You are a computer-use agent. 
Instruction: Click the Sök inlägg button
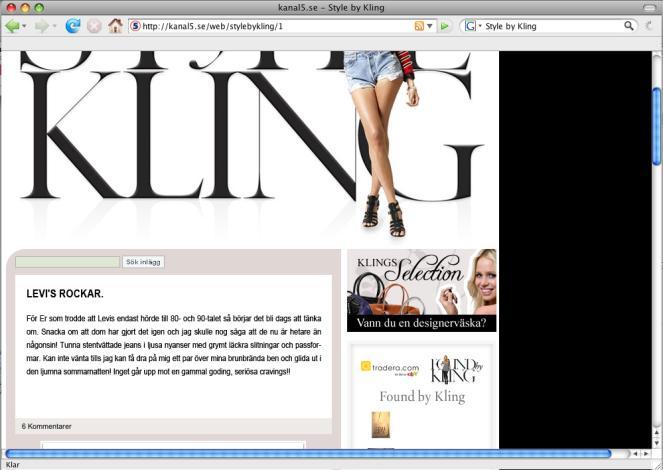pos(143,262)
